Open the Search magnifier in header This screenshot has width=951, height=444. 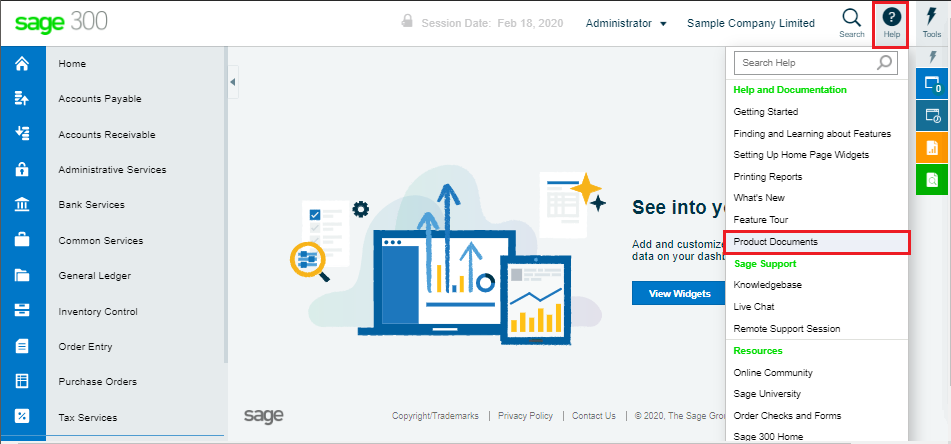(852, 24)
